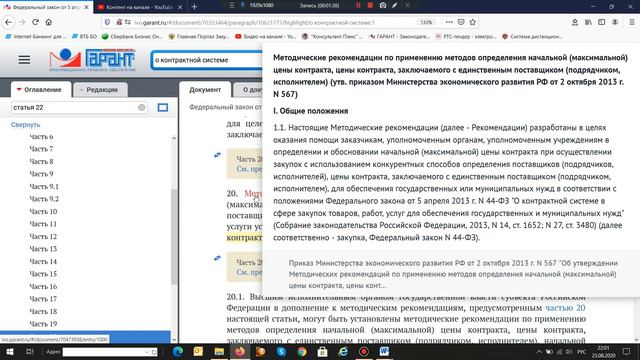The height and width of the screenshot is (360, 640).
Task: Open notification center on taskbar
Action: point(626,351)
